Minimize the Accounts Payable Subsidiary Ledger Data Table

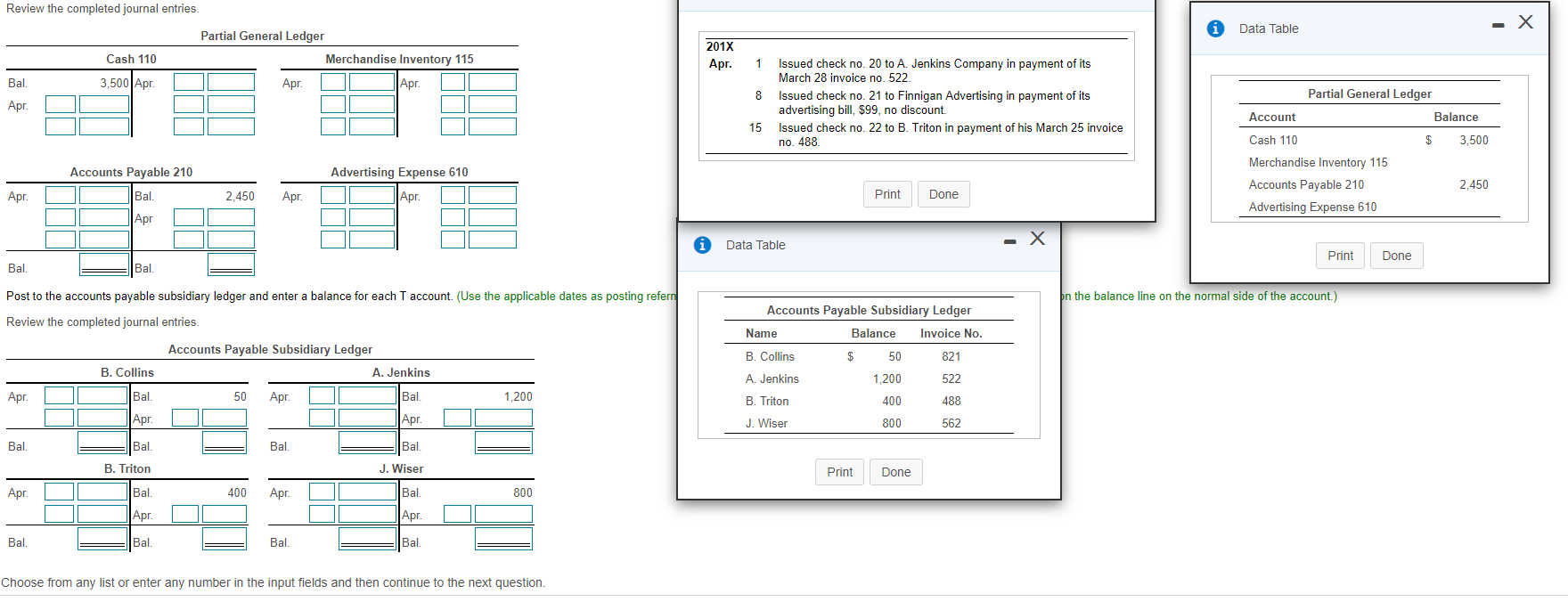click(1009, 241)
